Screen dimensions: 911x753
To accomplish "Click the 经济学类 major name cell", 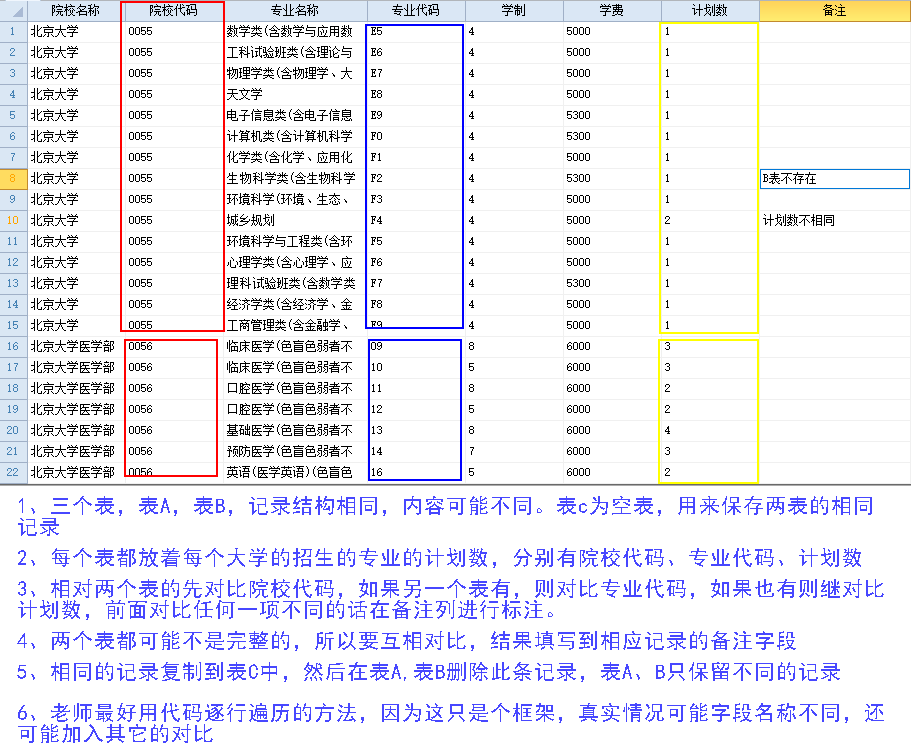I will [x=295, y=304].
